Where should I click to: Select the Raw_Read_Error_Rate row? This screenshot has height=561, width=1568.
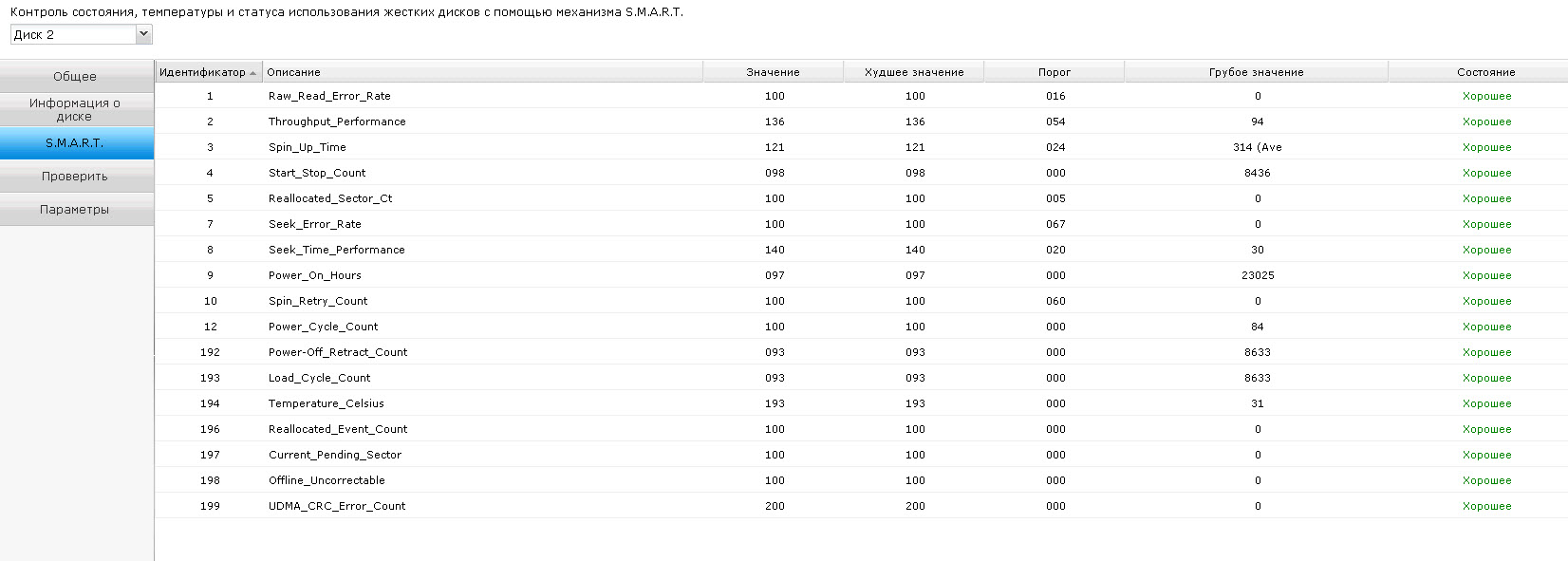[861, 96]
